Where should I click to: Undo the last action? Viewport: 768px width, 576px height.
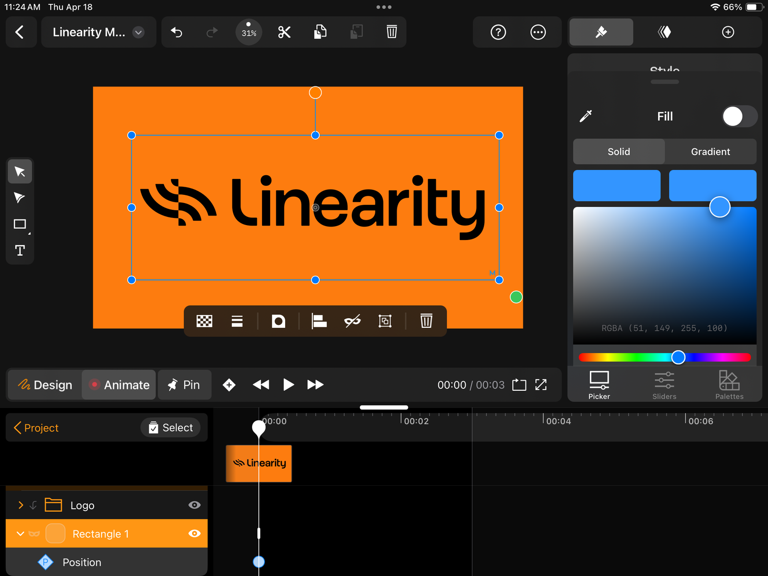pos(177,32)
